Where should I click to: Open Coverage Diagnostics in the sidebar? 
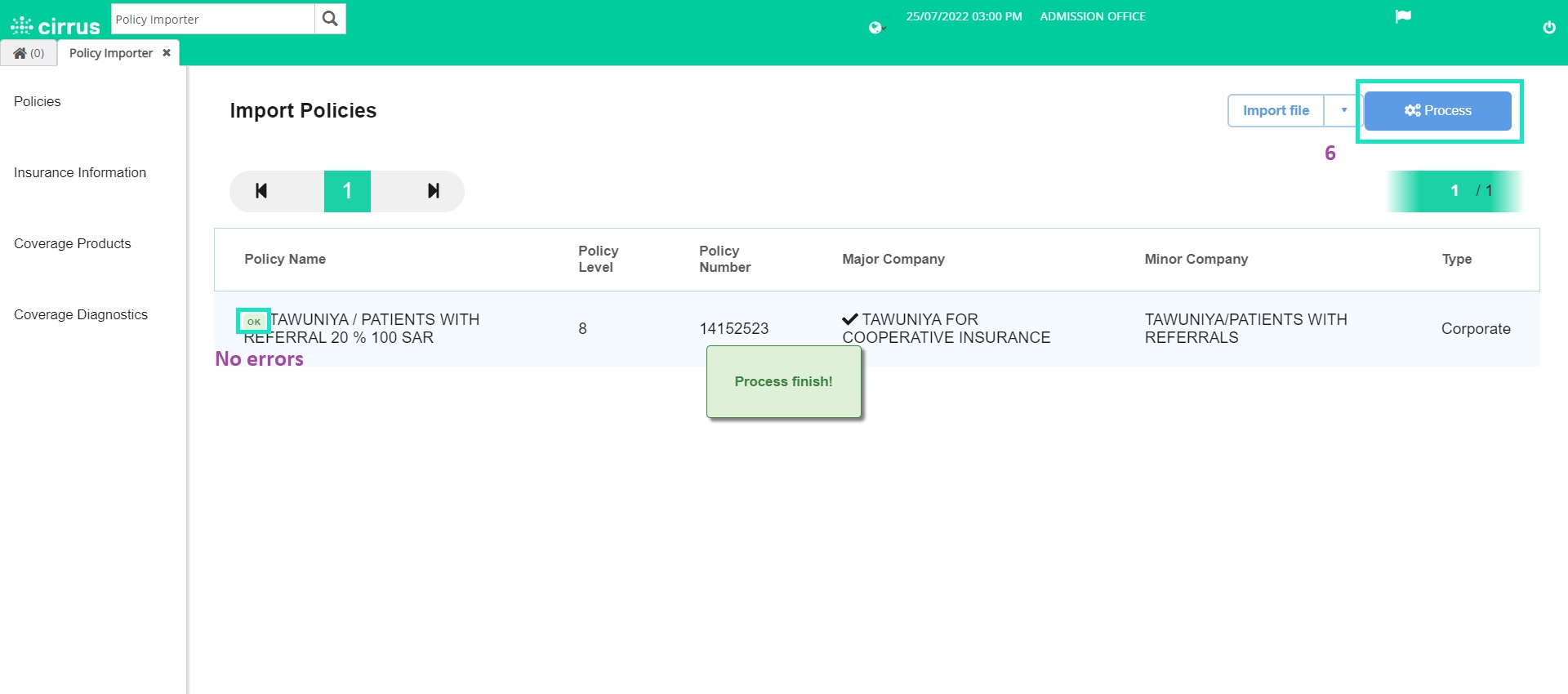pyautogui.click(x=81, y=314)
